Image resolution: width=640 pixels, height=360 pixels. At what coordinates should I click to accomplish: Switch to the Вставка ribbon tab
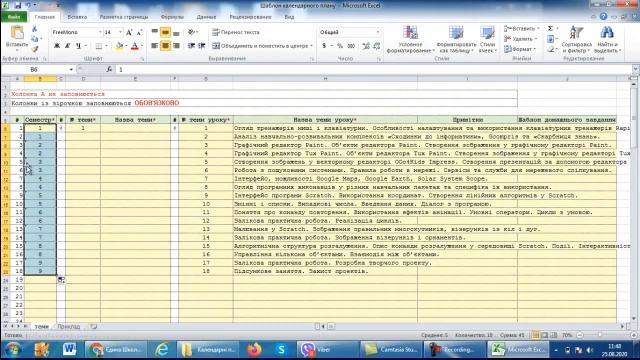(x=77, y=17)
